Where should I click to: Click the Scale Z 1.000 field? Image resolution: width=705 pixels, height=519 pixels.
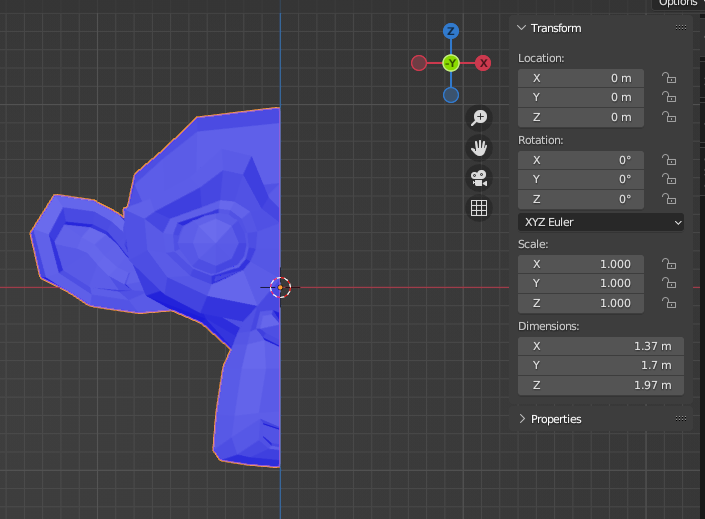click(x=581, y=303)
